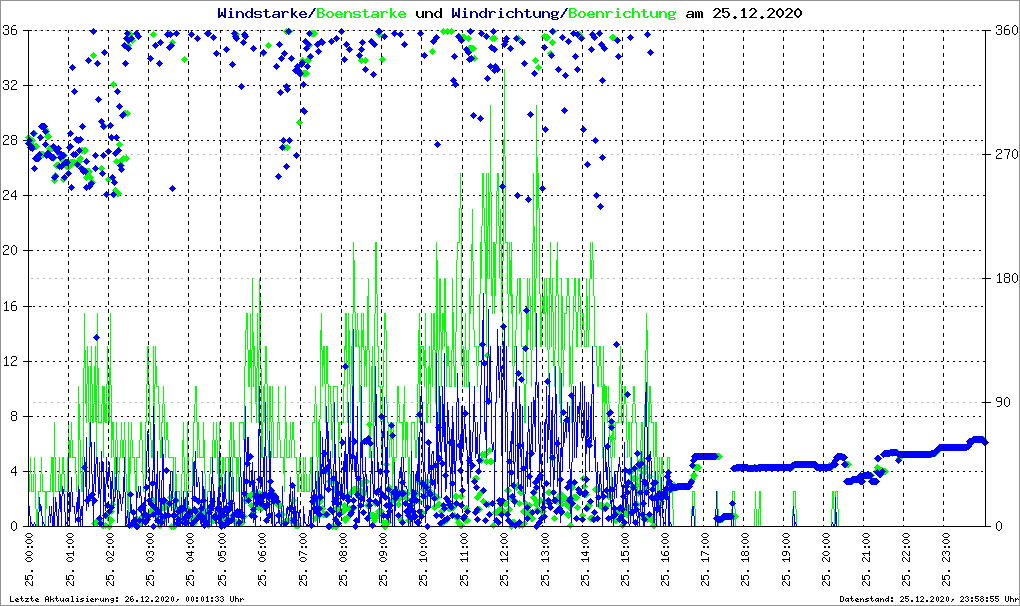The image size is (1020, 606).
Task: Click the "8" label on the left axis
Action: (x=15, y=416)
